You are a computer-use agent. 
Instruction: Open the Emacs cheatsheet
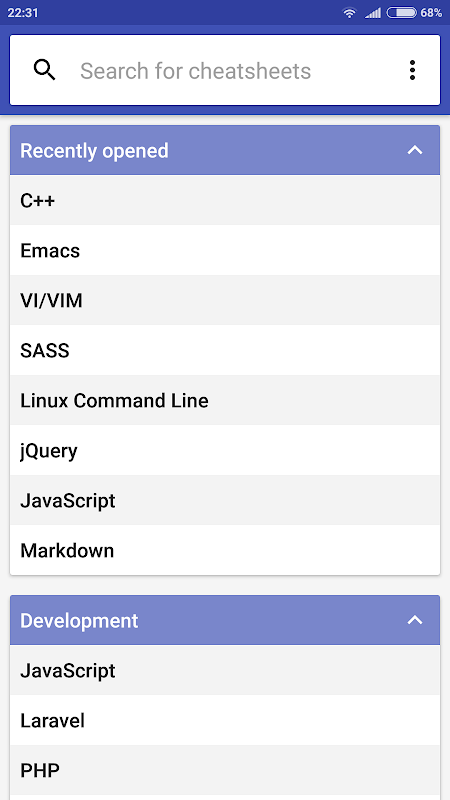(x=225, y=251)
